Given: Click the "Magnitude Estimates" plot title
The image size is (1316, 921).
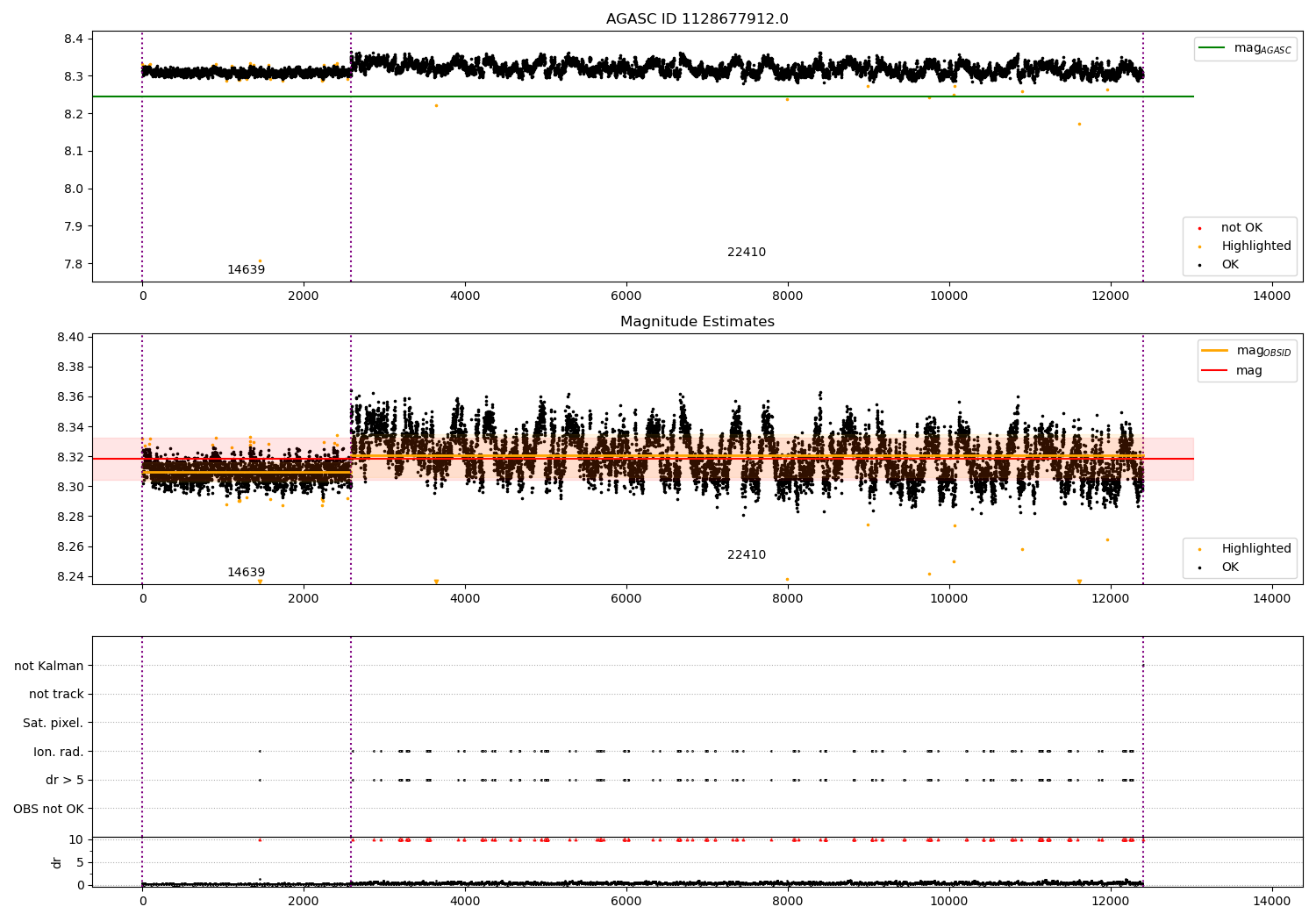Looking at the screenshot, I should pyautogui.click(x=697, y=322).
